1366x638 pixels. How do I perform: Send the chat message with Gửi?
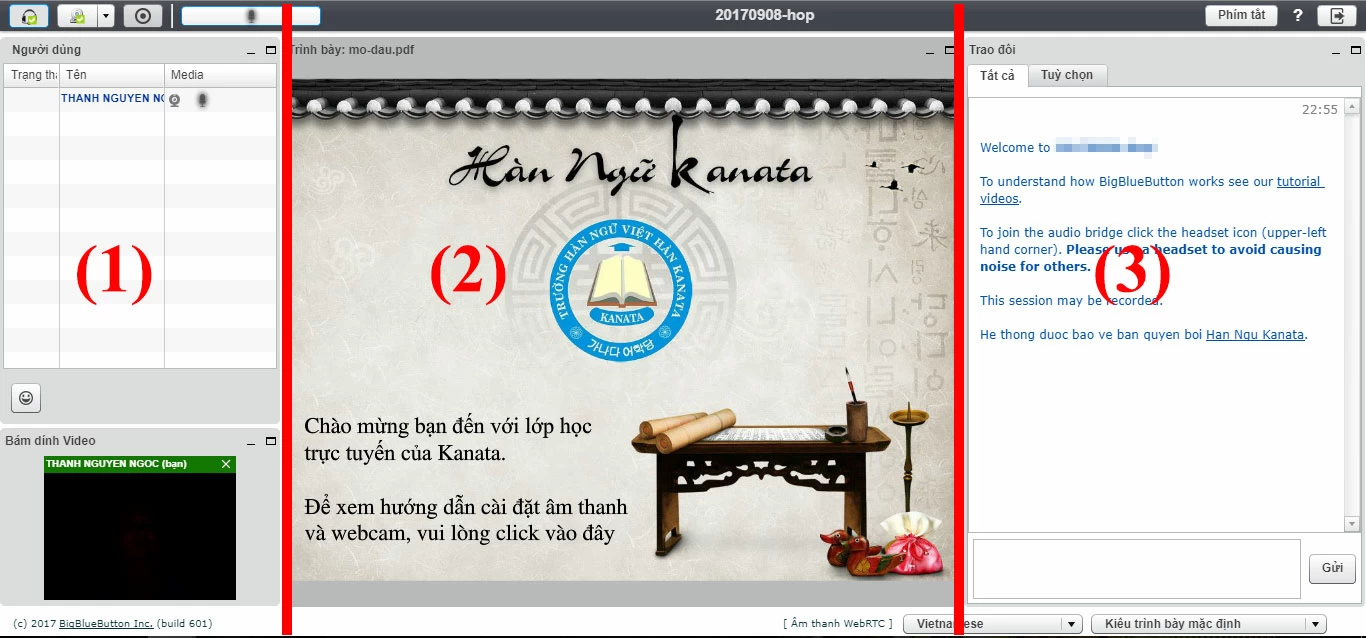point(1332,567)
